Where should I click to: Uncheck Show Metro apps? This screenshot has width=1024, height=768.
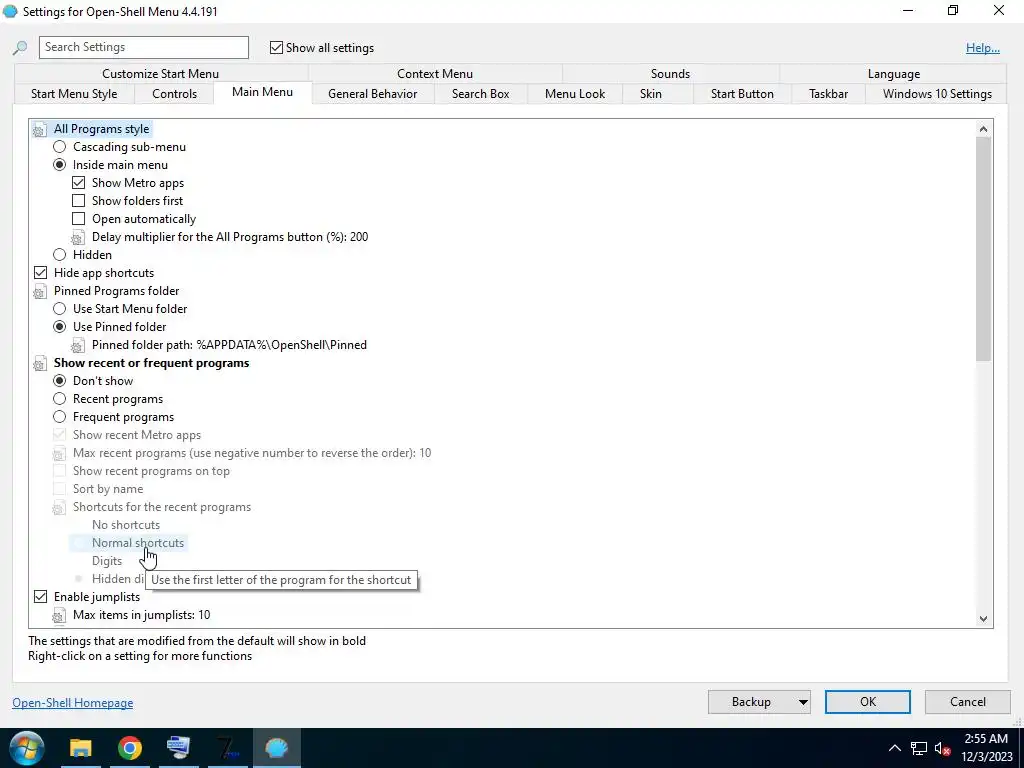[78, 183]
